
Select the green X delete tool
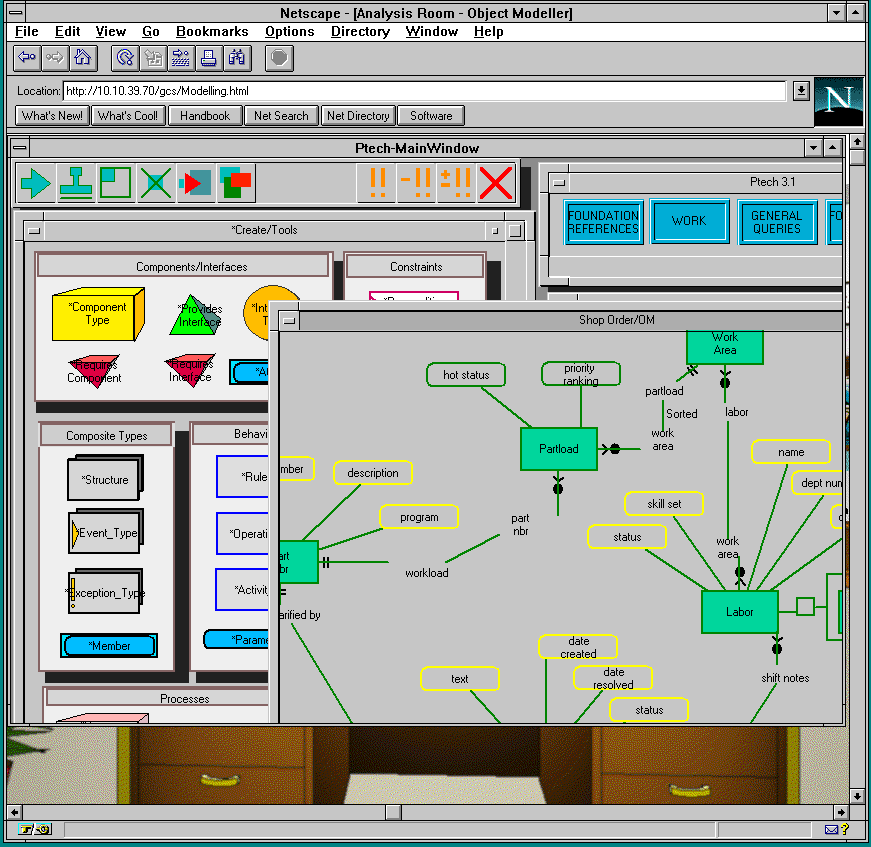click(x=153, y=183)
